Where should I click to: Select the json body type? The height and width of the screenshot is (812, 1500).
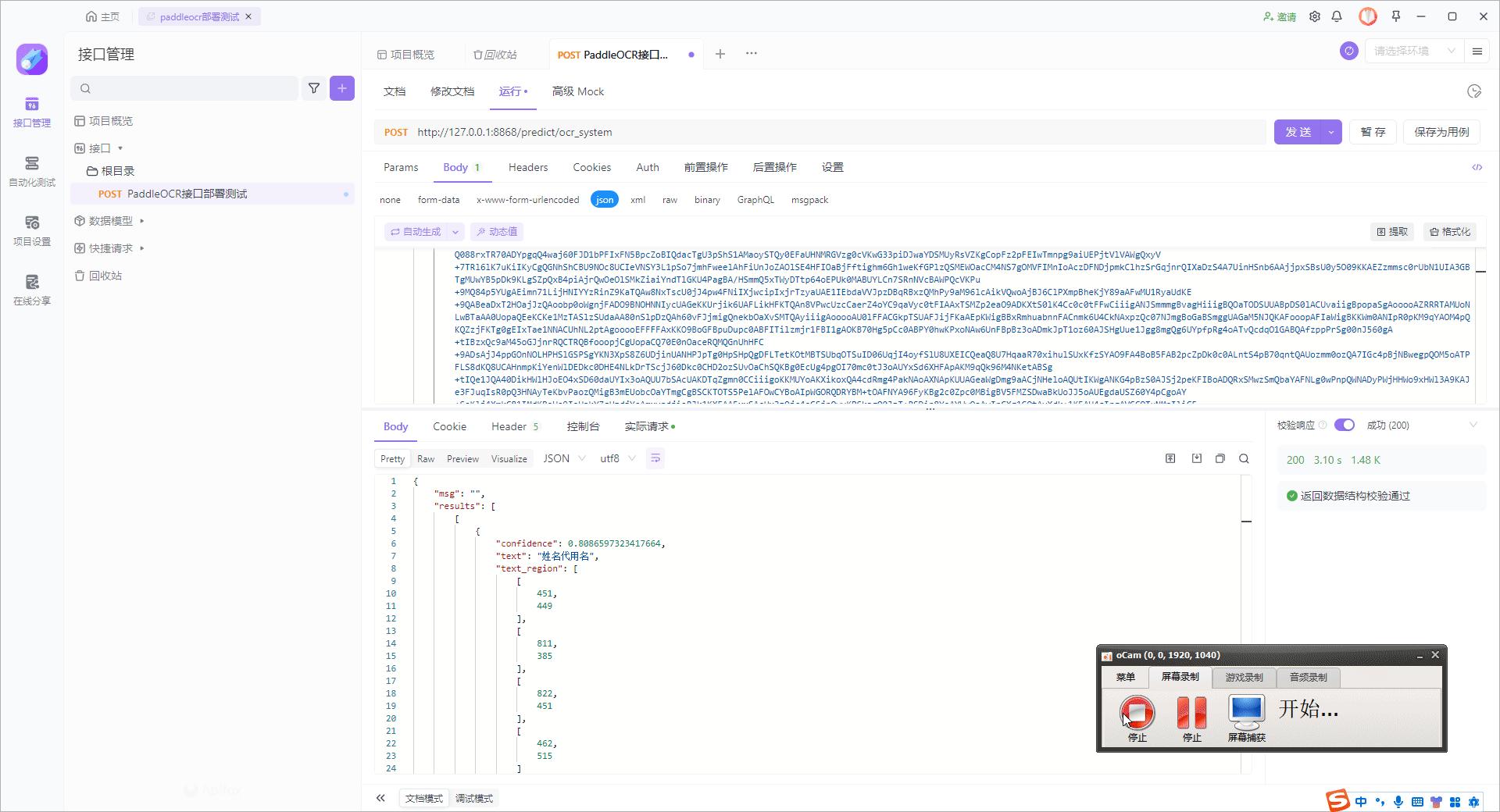click(x=605, y=200)
